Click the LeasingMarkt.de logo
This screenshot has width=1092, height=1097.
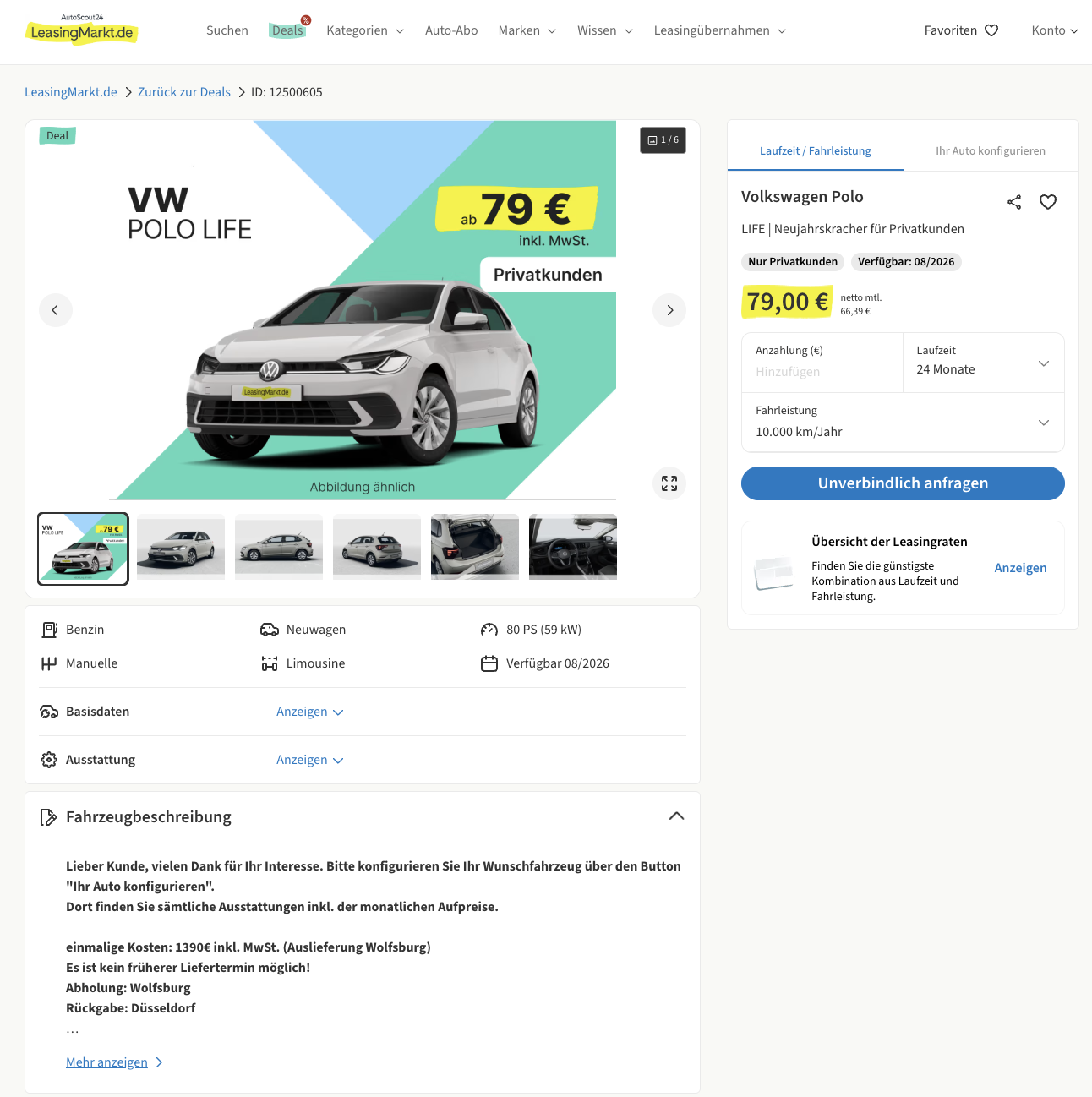tap(82, 30)
